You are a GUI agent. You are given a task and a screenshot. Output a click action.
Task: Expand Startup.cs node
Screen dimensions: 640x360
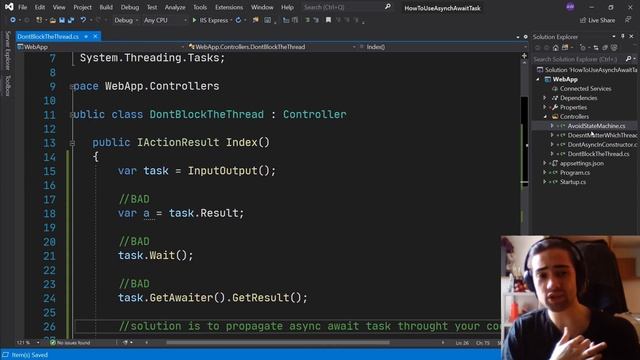545,182
